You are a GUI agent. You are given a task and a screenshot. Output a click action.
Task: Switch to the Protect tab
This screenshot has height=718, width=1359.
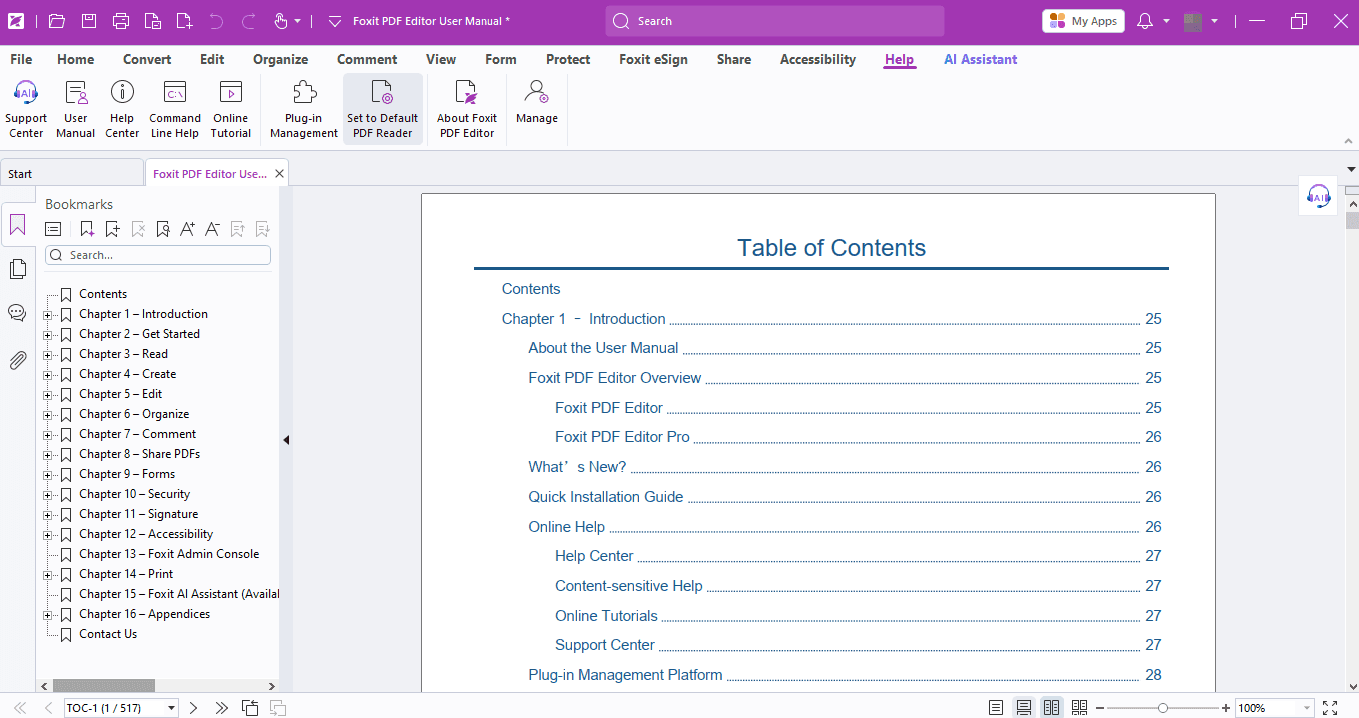pyautogui.click(x=568, y=59)
